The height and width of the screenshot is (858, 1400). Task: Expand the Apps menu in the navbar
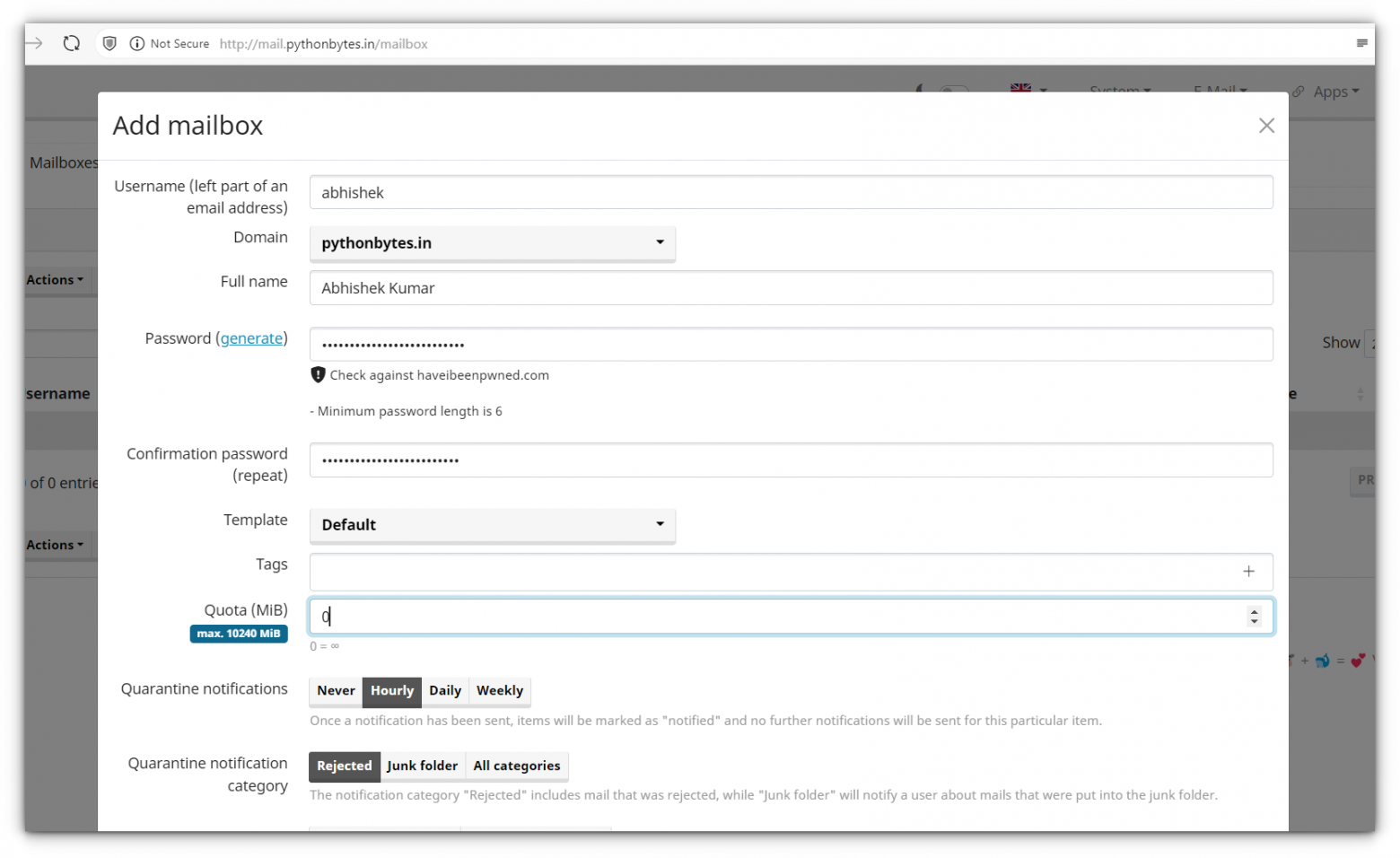[1336, 92]
